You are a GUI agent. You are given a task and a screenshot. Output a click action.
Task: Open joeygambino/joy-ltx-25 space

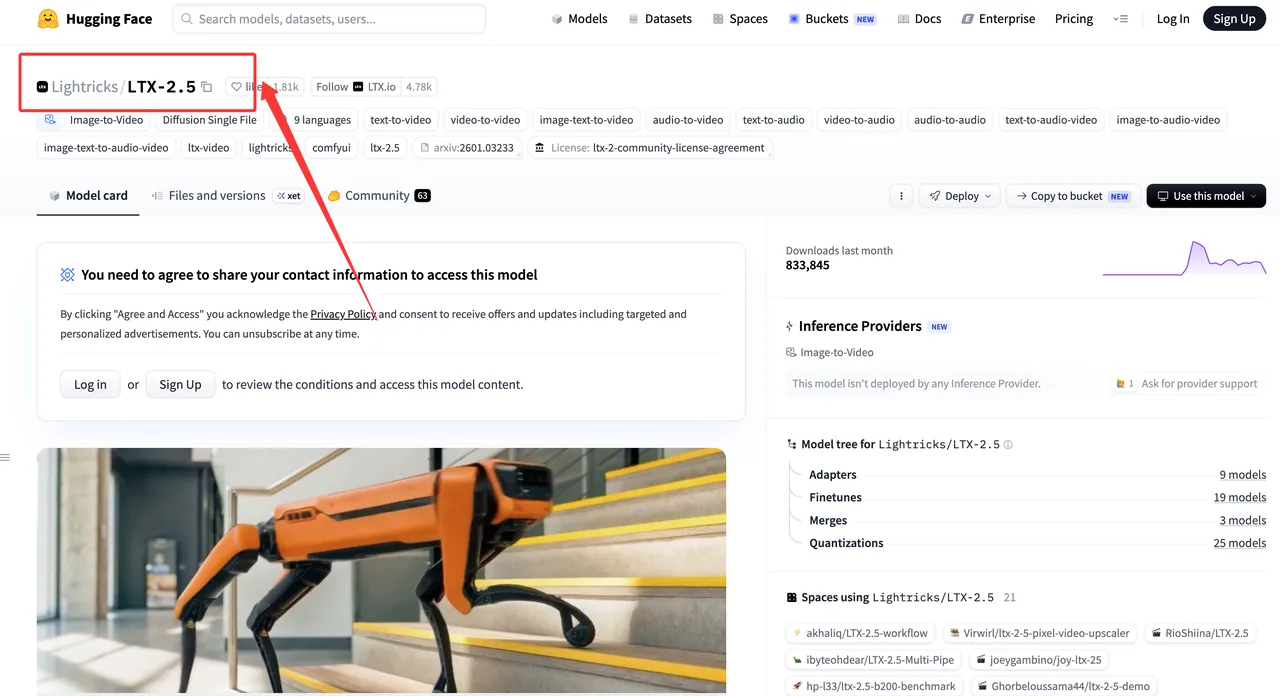click(1039, 660)
